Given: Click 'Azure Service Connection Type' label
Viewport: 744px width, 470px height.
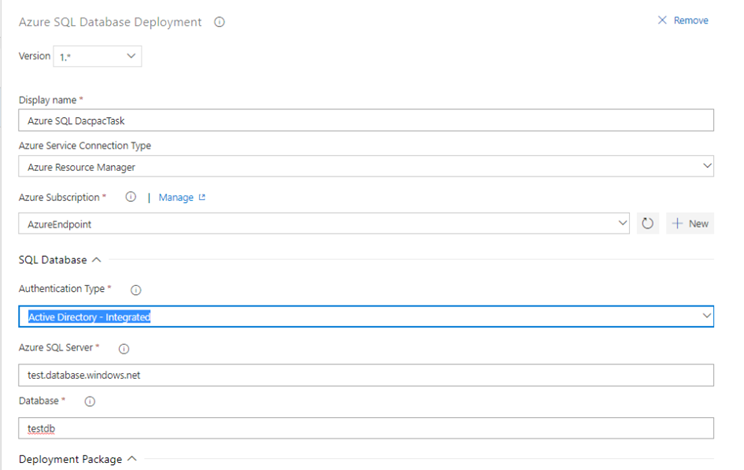Looking at the screenshot, I should click(85, 146).
